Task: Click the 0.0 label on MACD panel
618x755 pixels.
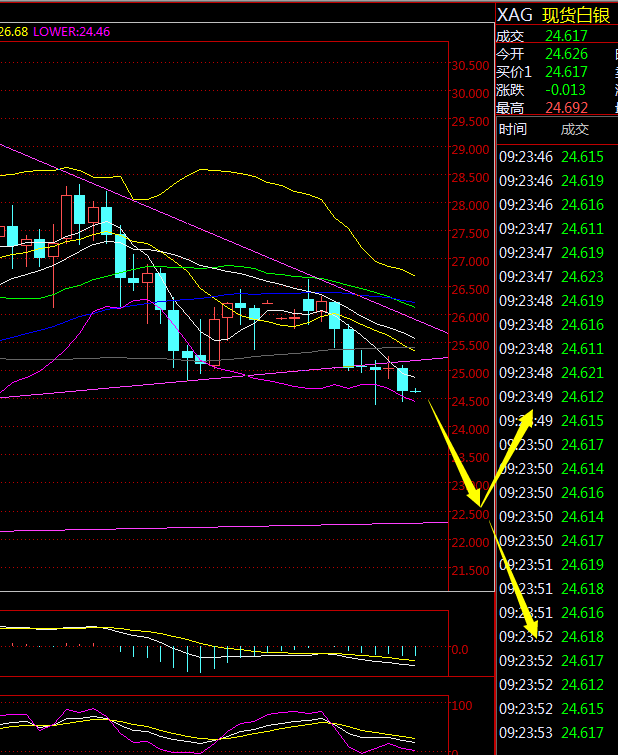Action: click(x=459, y=649)
